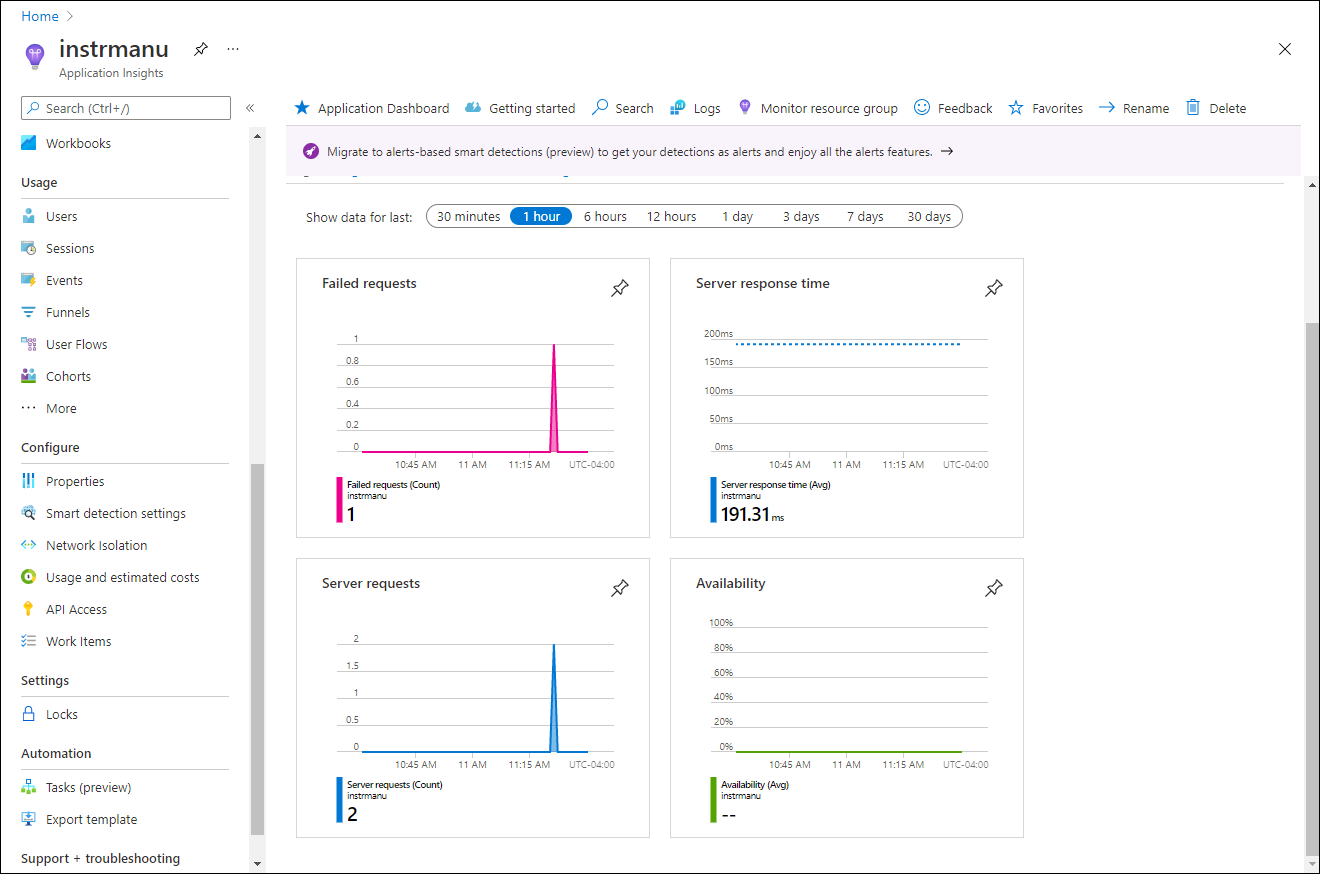Open the Cohorts panel

68,375
